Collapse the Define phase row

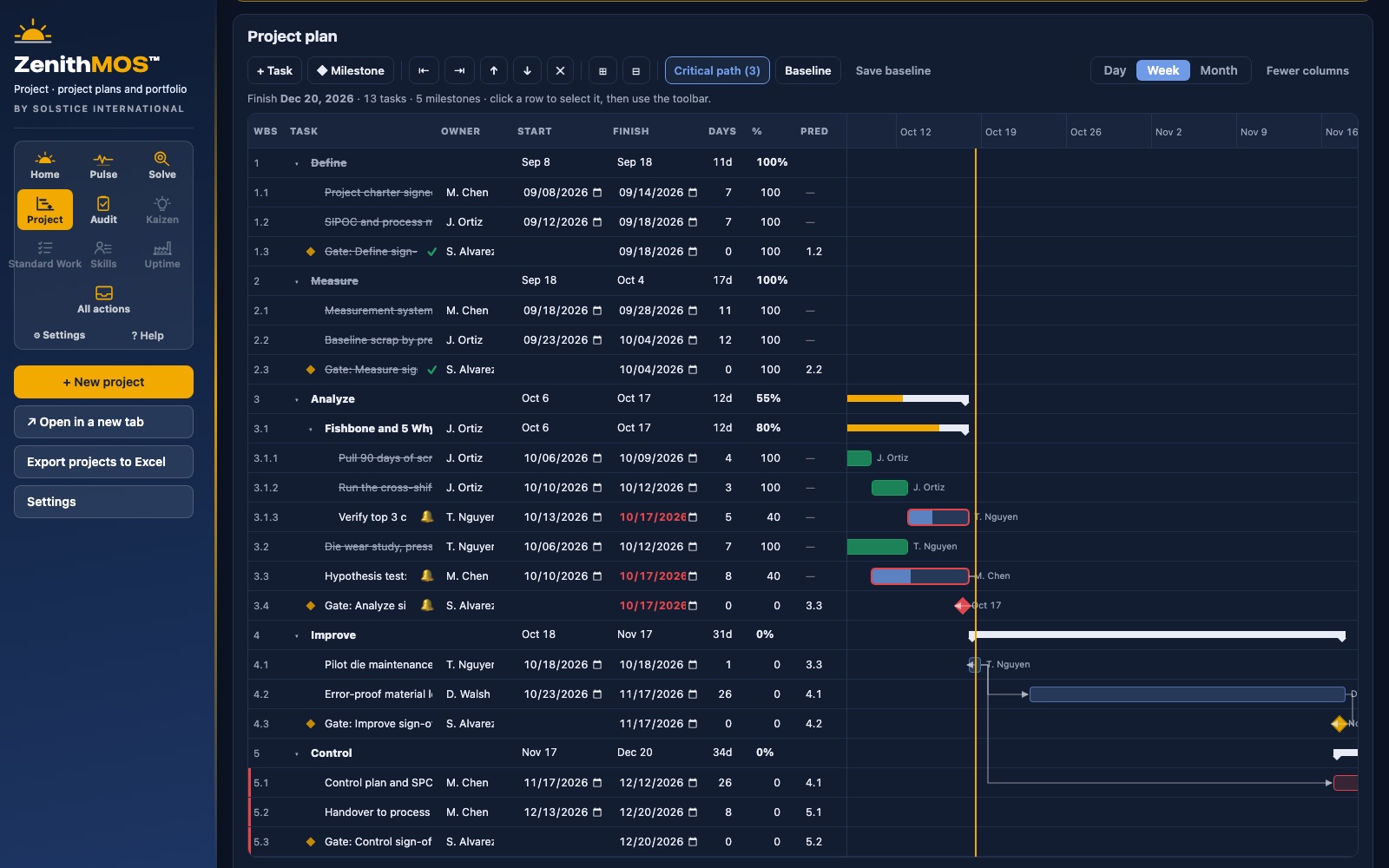pyautogui.click(x=297, y=163)
